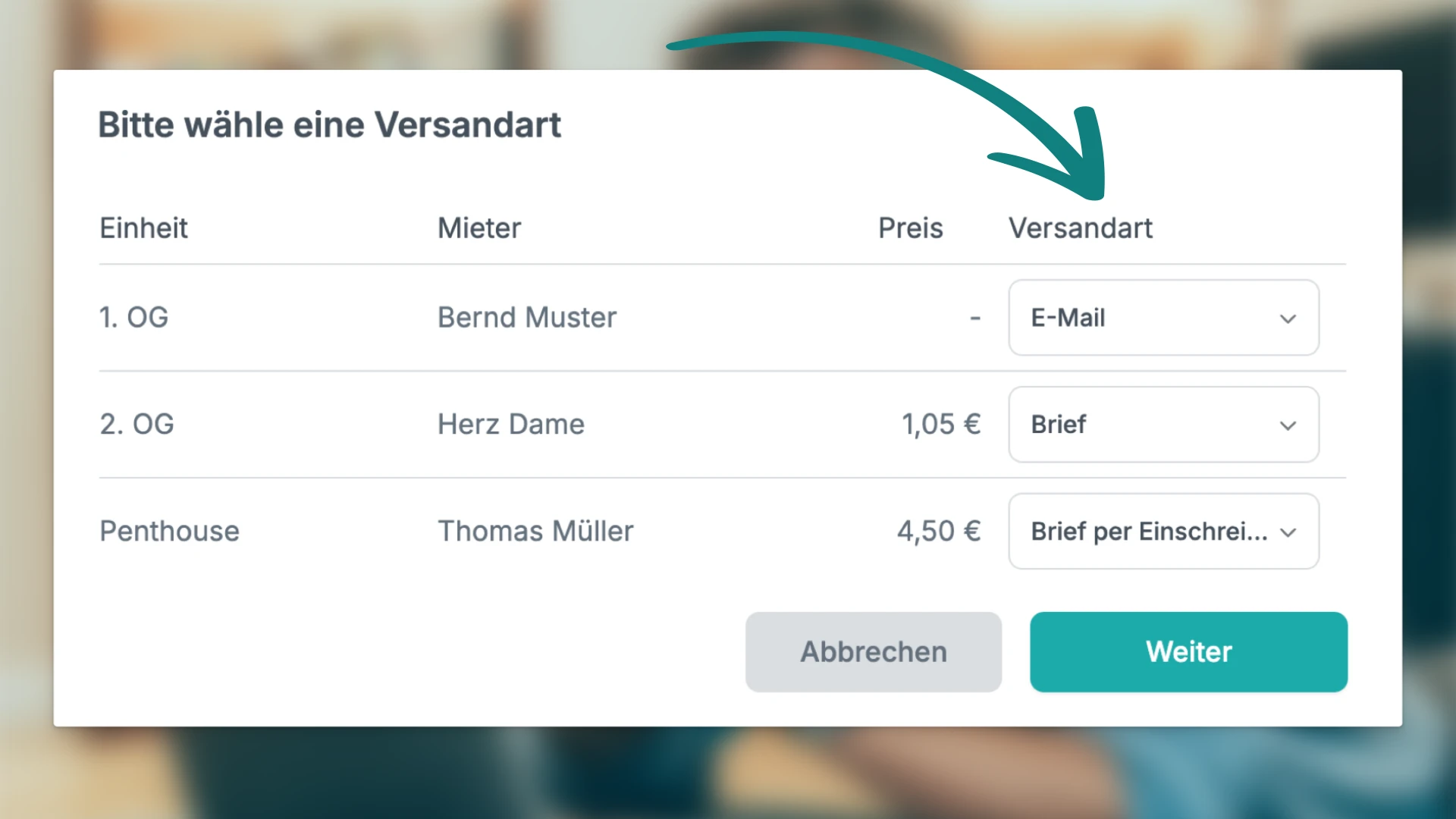Screen dimensions: 1456x819
Task: Click the chevron arrow in the E-Mail dropdown
Action: coord(1288,318)
